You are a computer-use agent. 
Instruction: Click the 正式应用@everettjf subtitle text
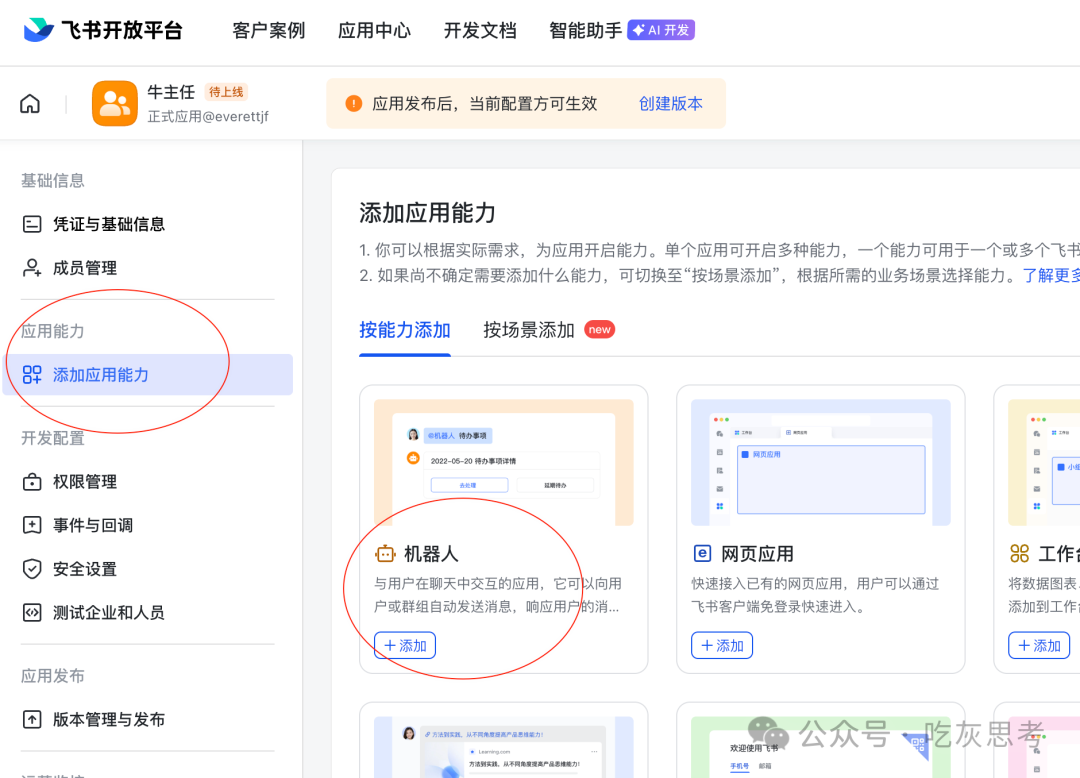[208, 116]
